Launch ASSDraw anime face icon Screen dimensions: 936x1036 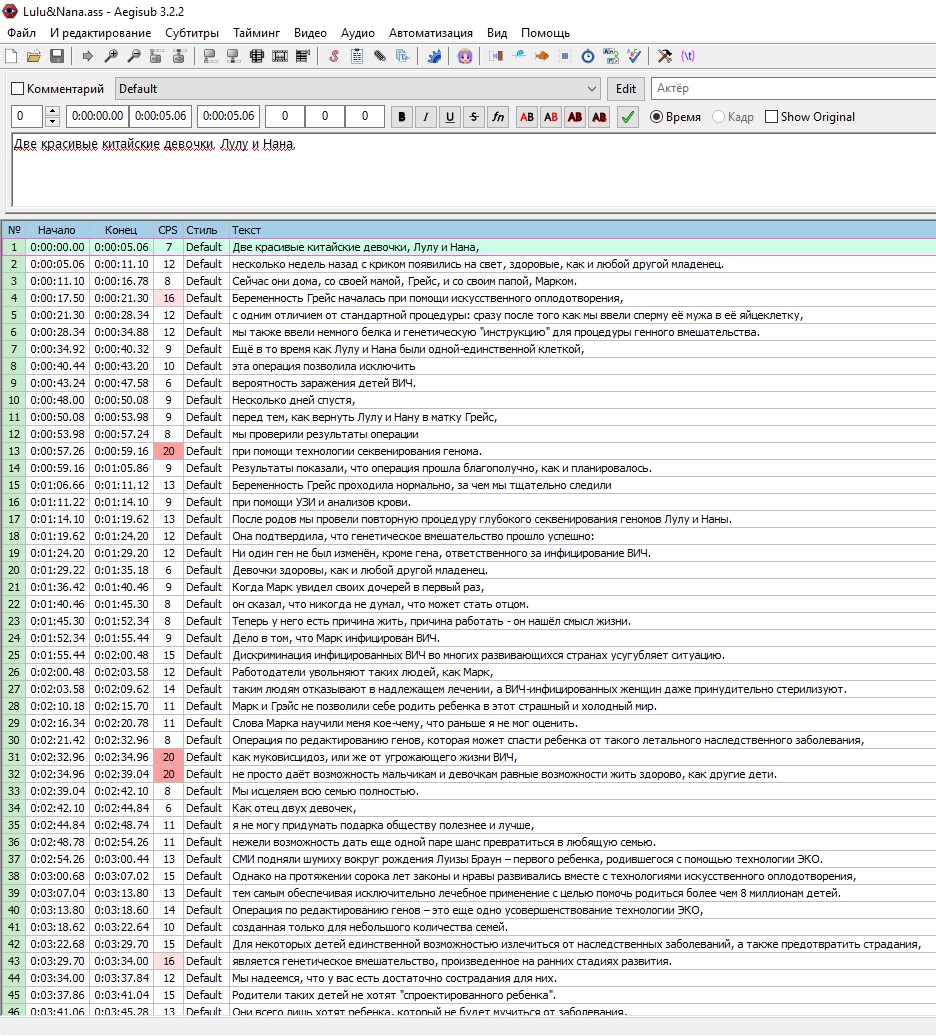coord(465,56)
